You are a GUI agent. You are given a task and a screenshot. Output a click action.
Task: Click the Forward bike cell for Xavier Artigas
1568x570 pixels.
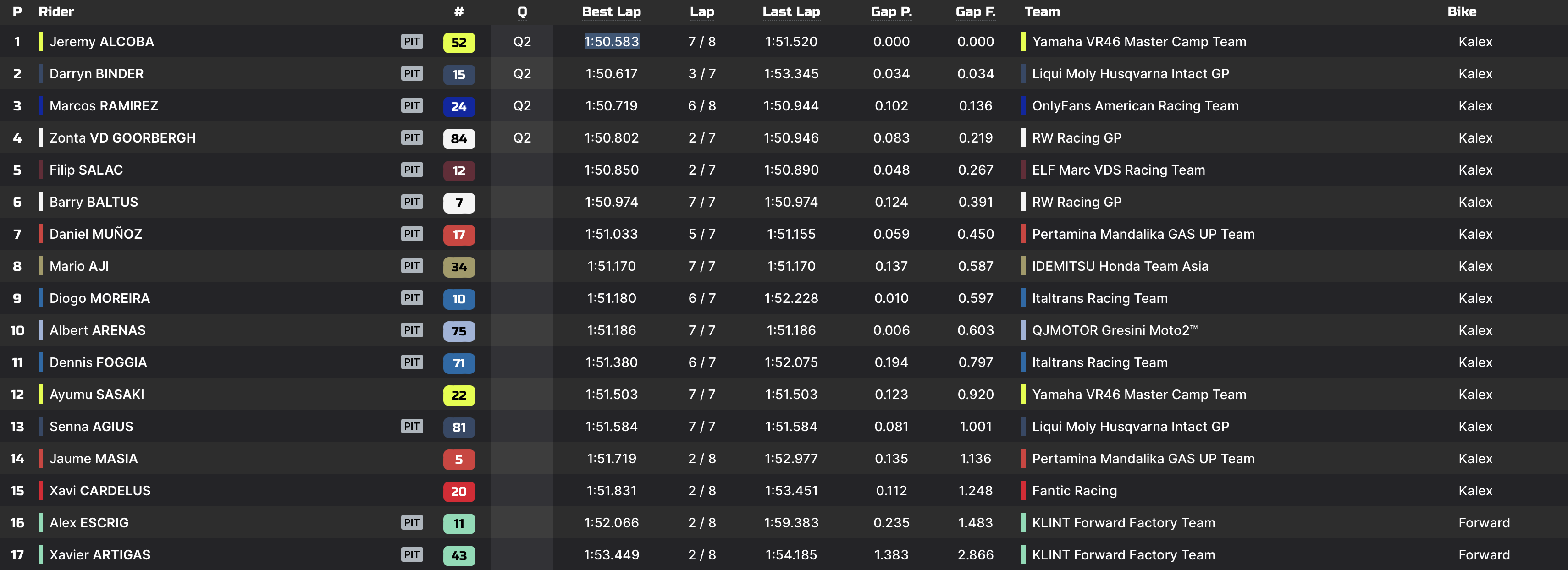coord(1484,555)
